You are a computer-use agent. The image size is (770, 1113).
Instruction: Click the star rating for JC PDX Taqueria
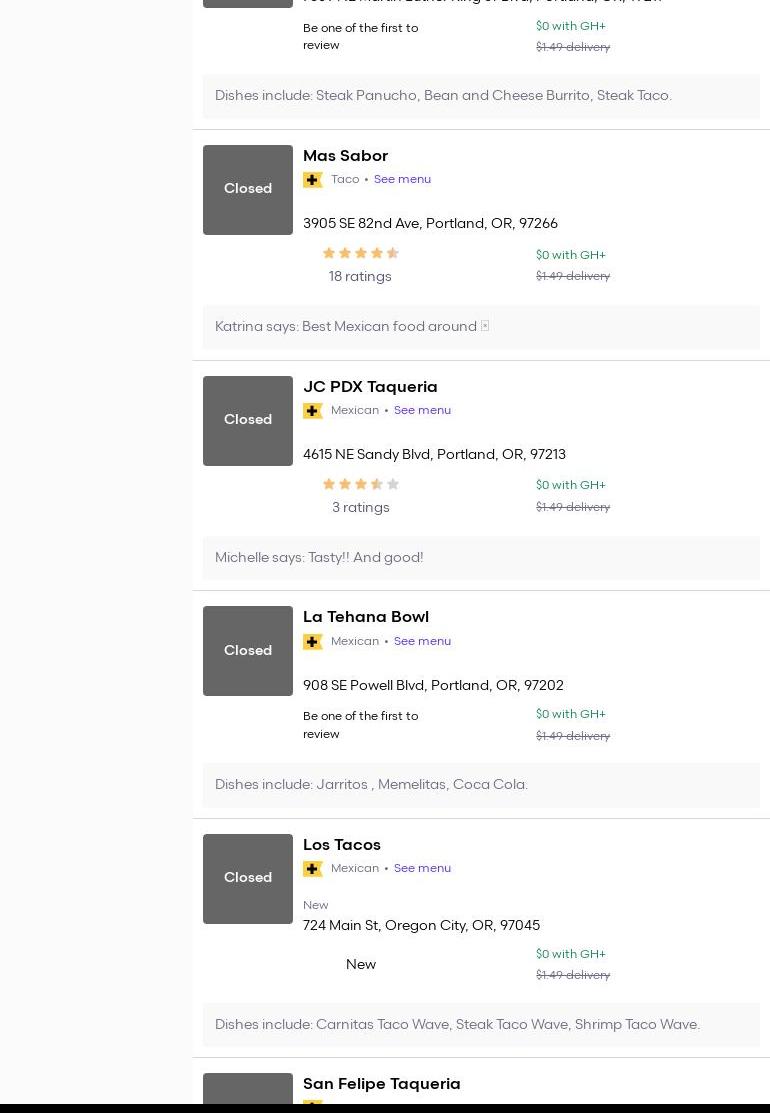[360, 484]
